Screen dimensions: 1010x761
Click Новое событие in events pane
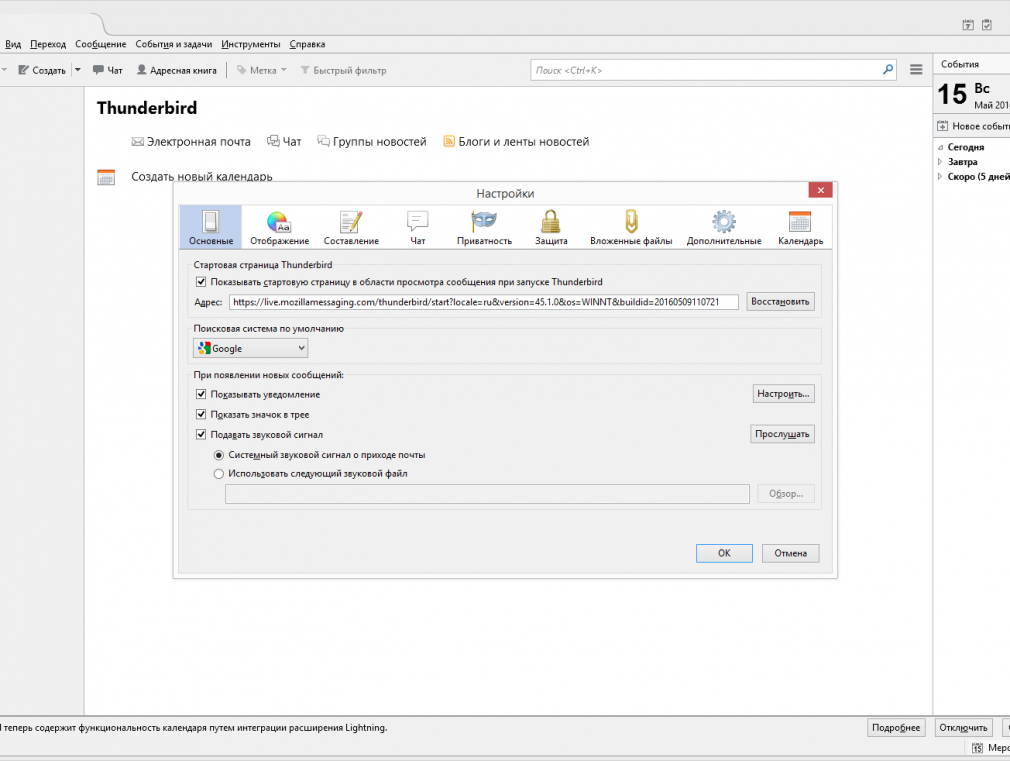coord(974,126)
